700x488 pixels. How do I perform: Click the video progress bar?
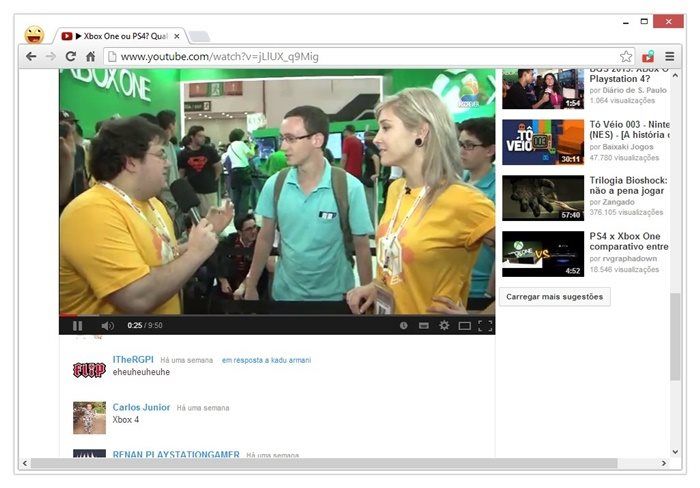[277, 315]
